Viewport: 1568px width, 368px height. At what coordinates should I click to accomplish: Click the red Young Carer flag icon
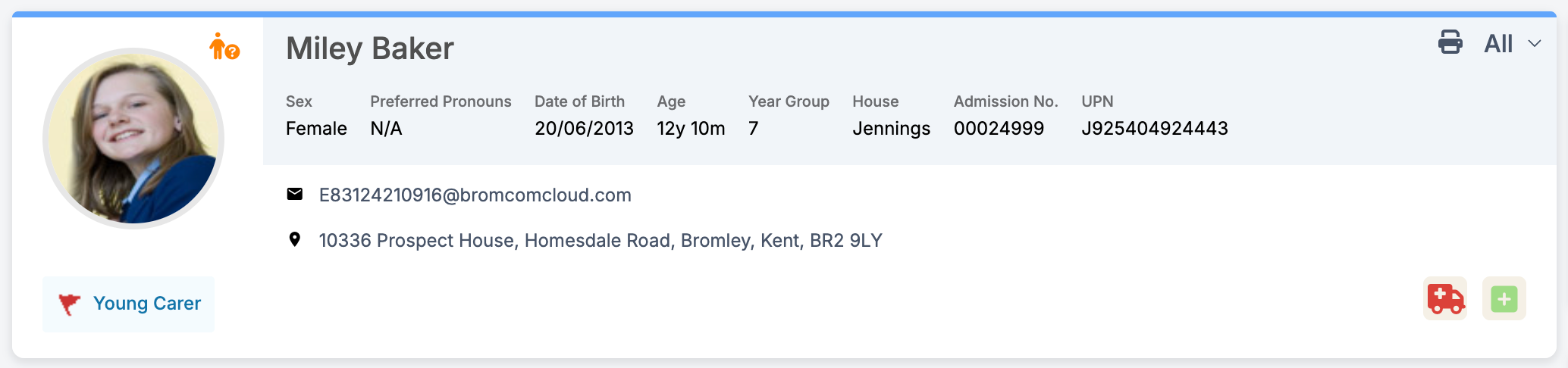pyautogui.click(x=69, y=304)
